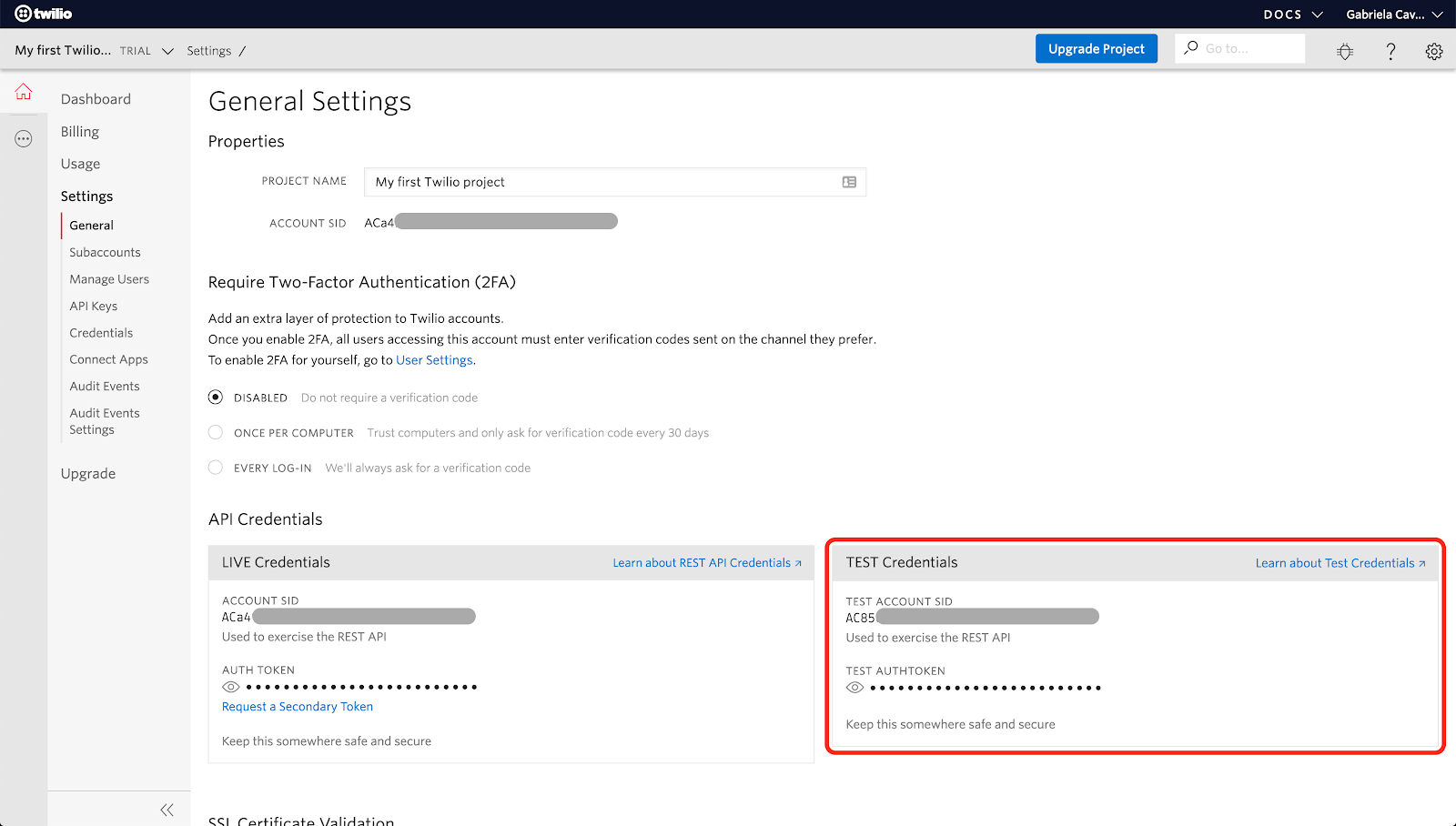Viewport: 1456px width, 826px height.
Task: Open the debugger bug icon
Action: point(1345,51)
